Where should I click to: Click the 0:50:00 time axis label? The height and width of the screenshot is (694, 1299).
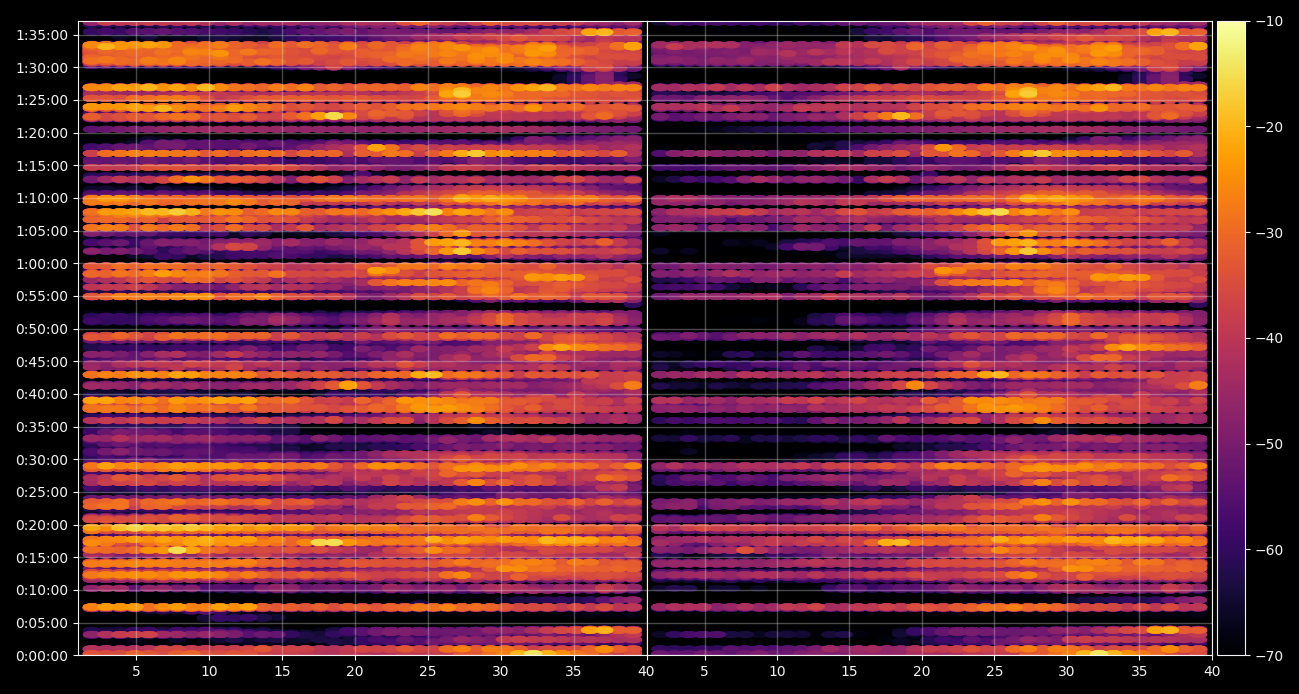[42, 329]
